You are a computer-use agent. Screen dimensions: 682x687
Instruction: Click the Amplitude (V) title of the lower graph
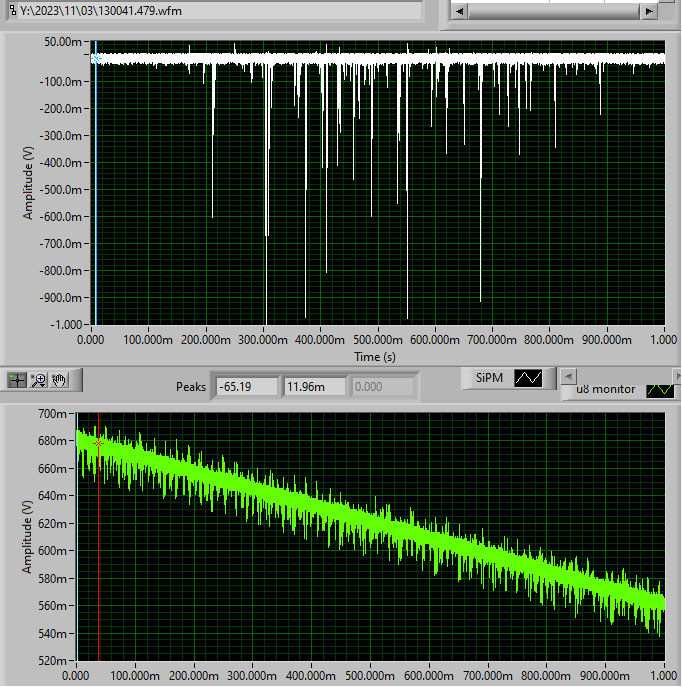click(x=27, y=536)
